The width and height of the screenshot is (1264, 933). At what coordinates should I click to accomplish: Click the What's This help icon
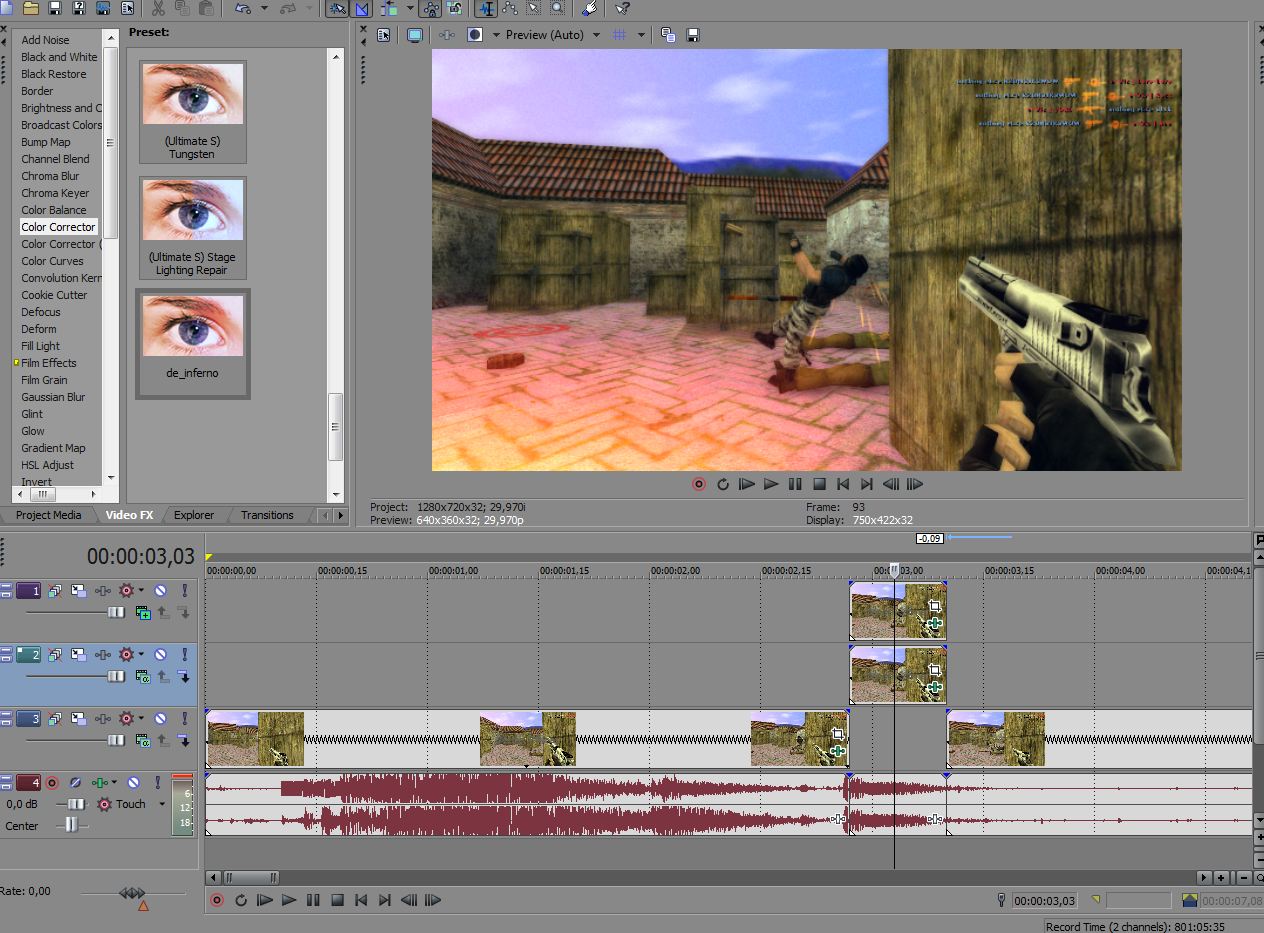pyautogui.click(x=622, y=8)
